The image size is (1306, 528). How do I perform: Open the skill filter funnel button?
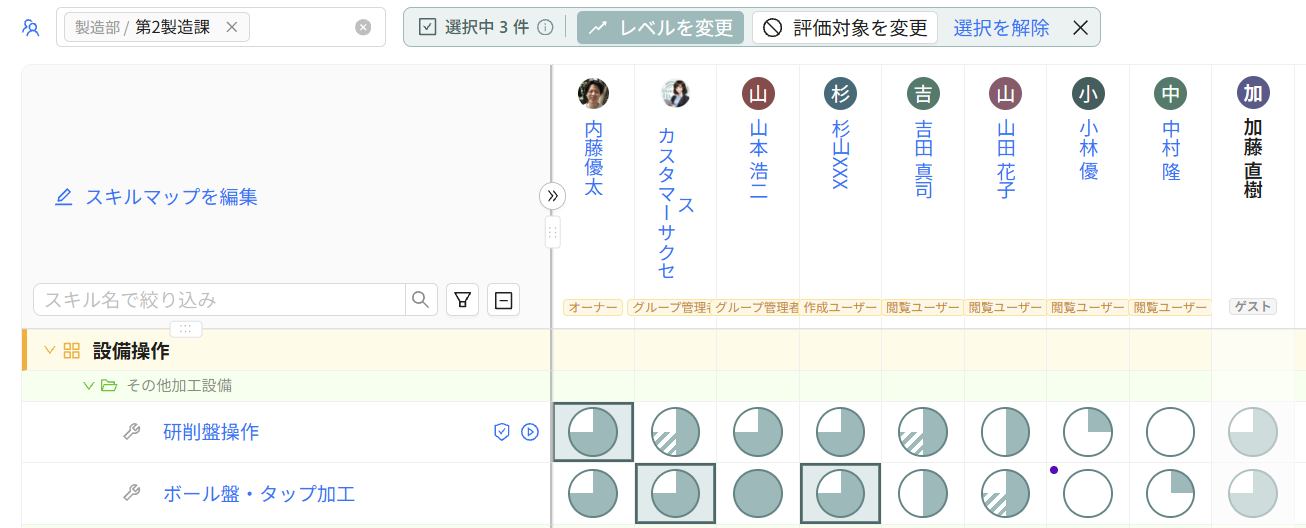(x=462, y=299)
